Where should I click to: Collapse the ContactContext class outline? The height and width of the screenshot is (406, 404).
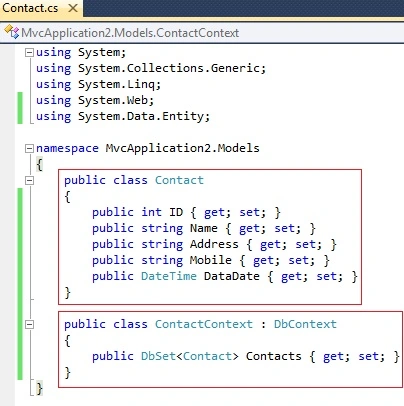point(30,324)
